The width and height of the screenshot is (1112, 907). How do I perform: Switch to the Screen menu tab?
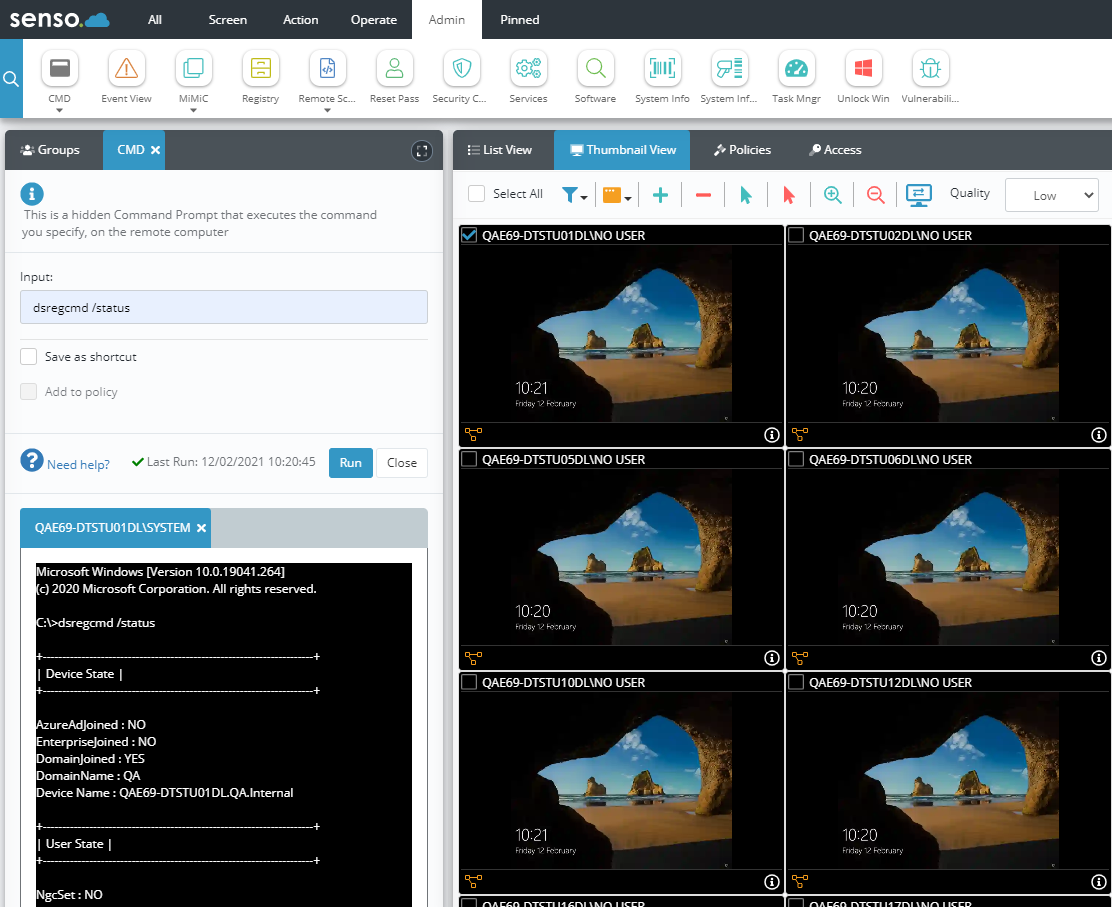(228, 20)
